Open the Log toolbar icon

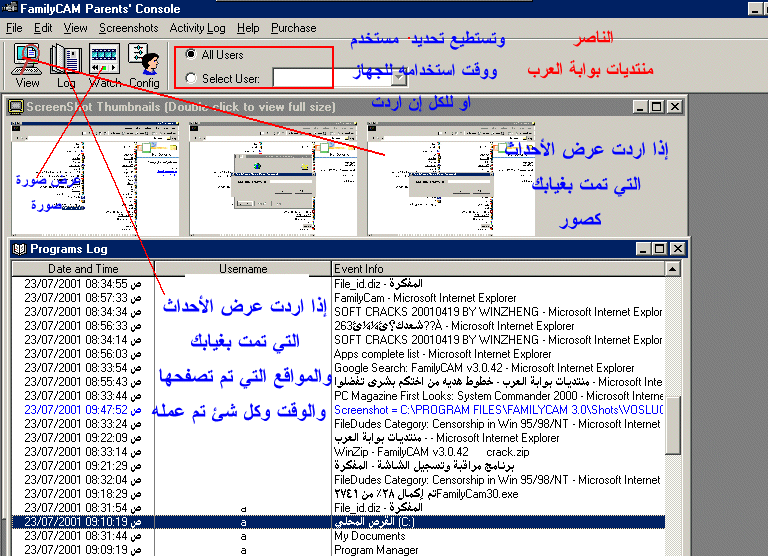(x=66, y=66)
